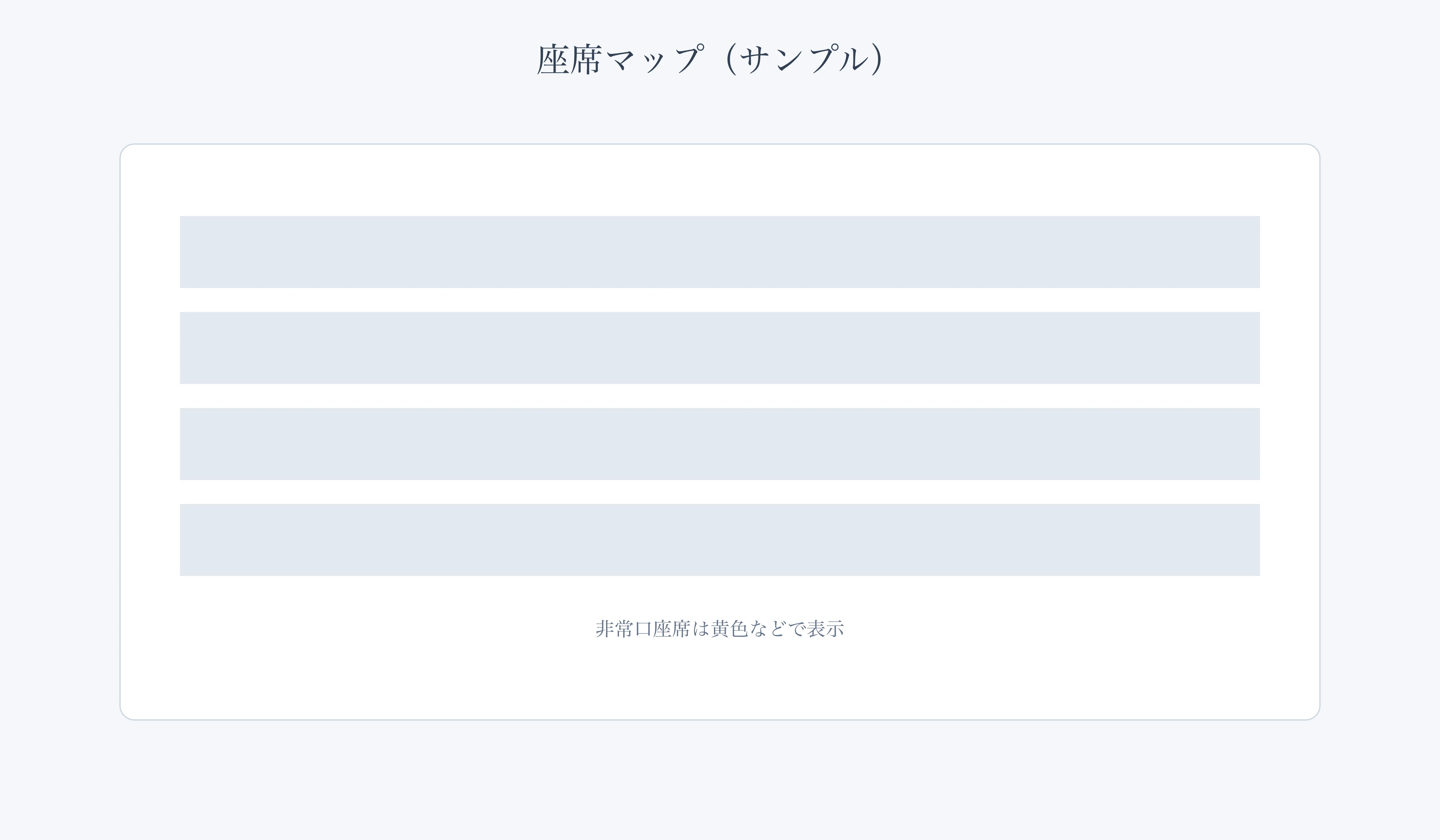The height and width of the screenshot is (840, 1440).
Task: Click the word 表示 ending the caption
Action: point(826,629)
